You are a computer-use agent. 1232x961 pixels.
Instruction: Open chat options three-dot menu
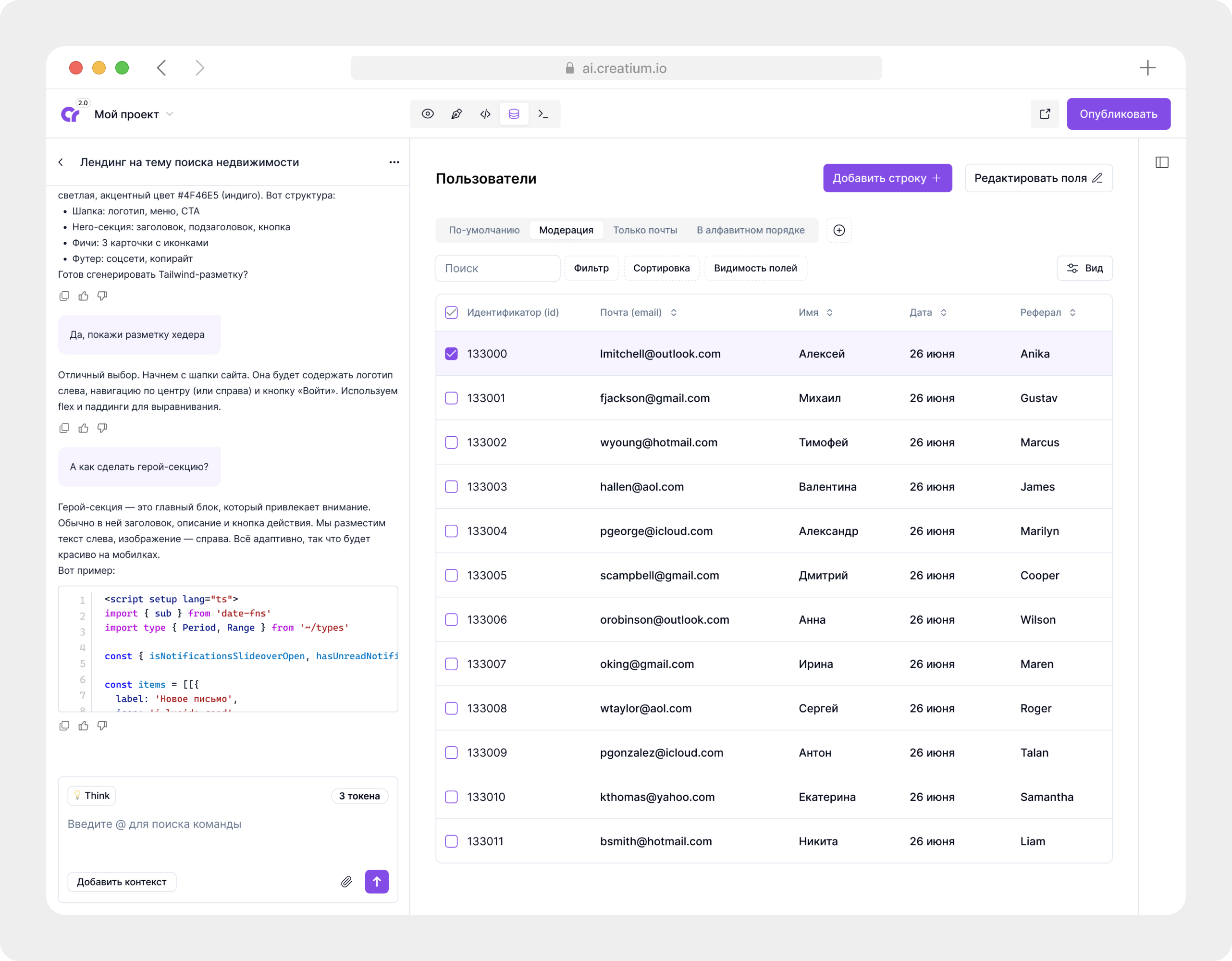click(394, 162)
